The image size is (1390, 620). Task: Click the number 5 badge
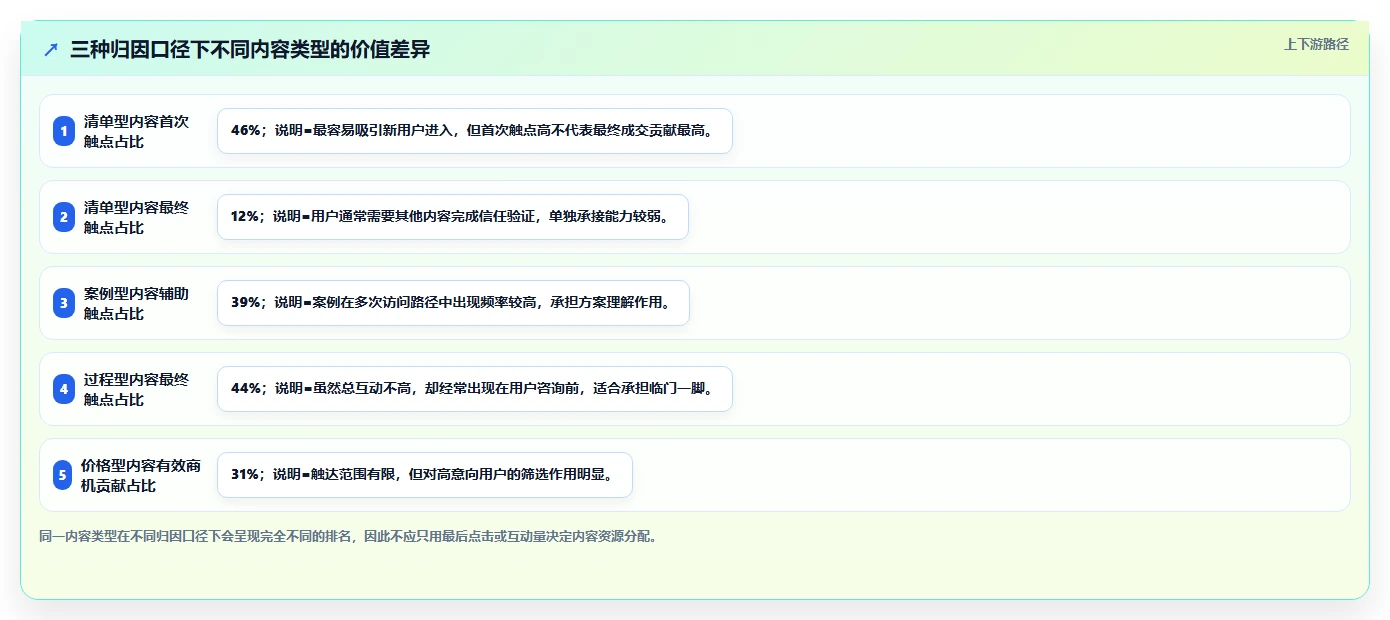(62, 475)
